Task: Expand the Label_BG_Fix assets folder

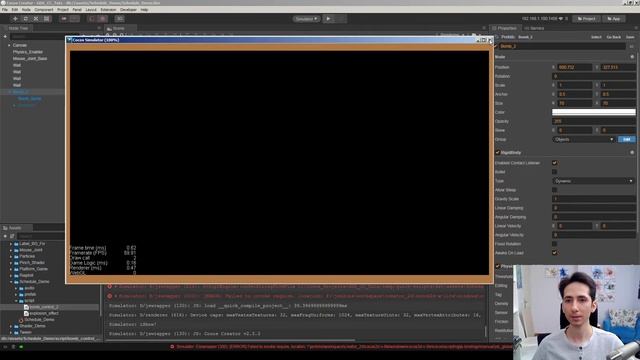Action: point(11,244)
